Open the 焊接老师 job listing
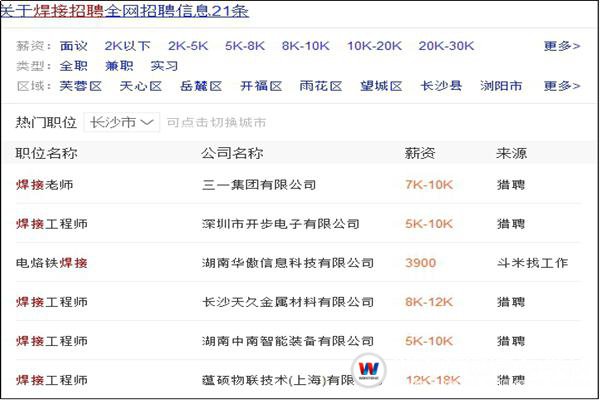This screenshot has width=600, height=400. point(44,185)
